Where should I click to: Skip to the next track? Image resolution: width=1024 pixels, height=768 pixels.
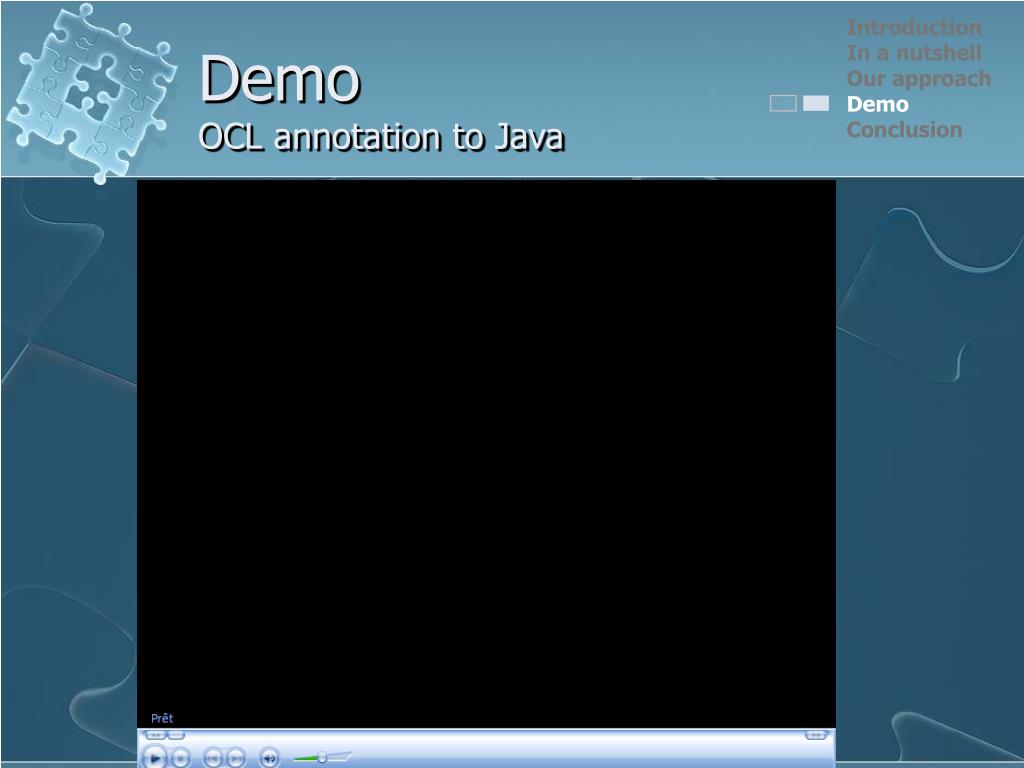click(236, 758)
